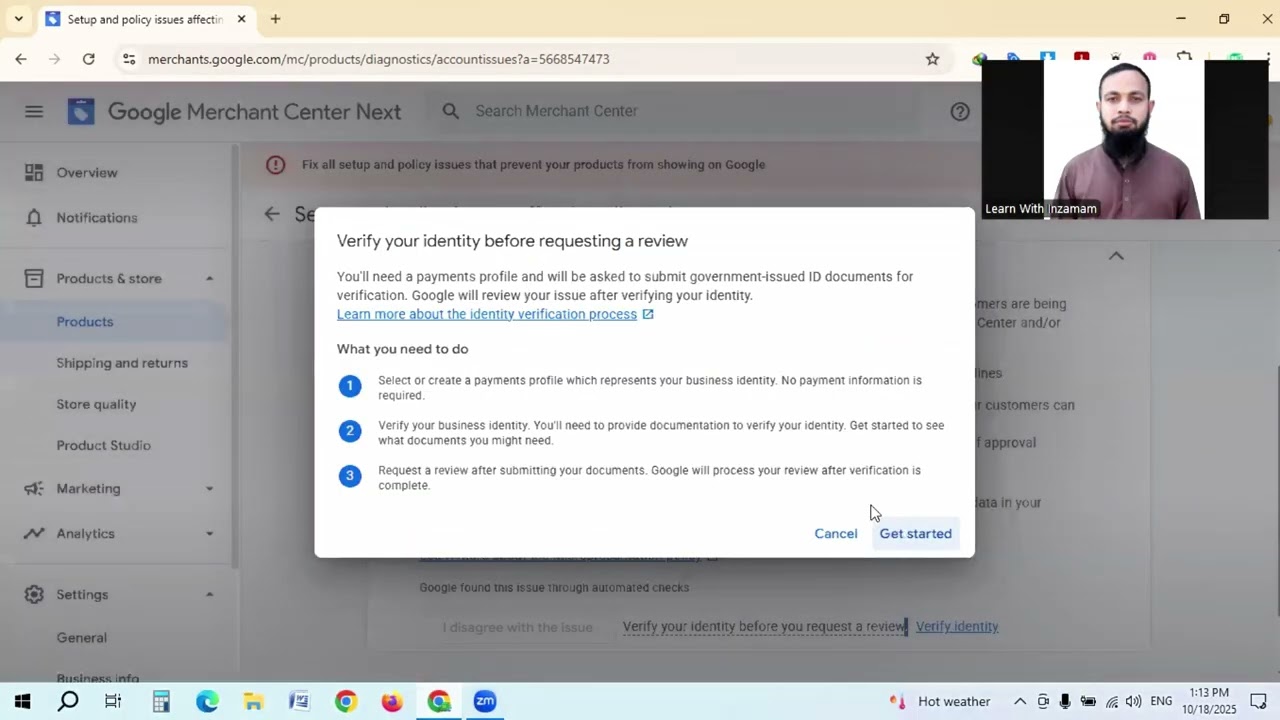Close the Setup and policy issues tab
This screenshot has height=720, width=1280.
(241, 19)
